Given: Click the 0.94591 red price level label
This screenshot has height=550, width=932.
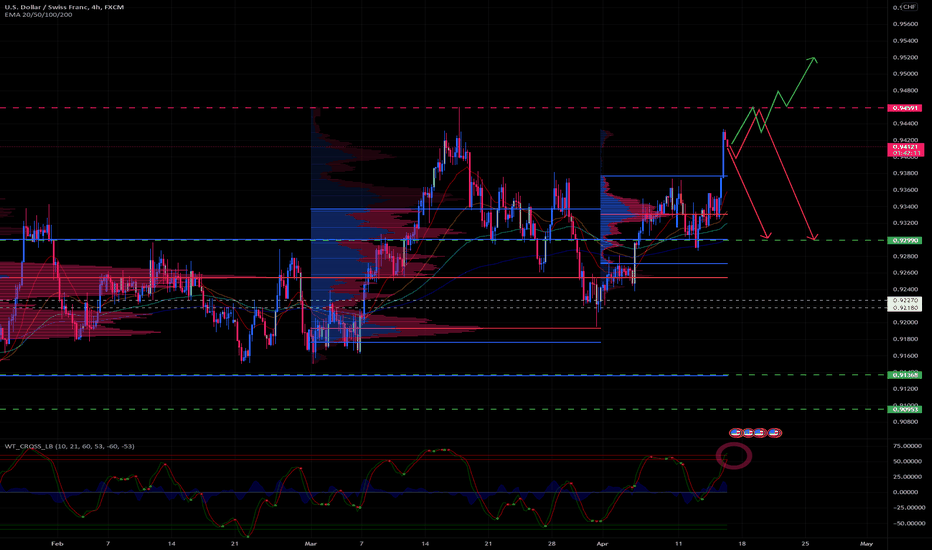Looking at the screenshot, I should 904,108.
